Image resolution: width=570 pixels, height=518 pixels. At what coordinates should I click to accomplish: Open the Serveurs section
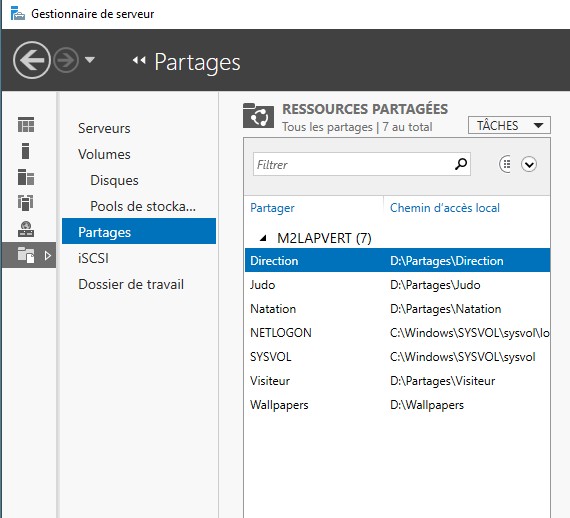[x=104, y=128]
